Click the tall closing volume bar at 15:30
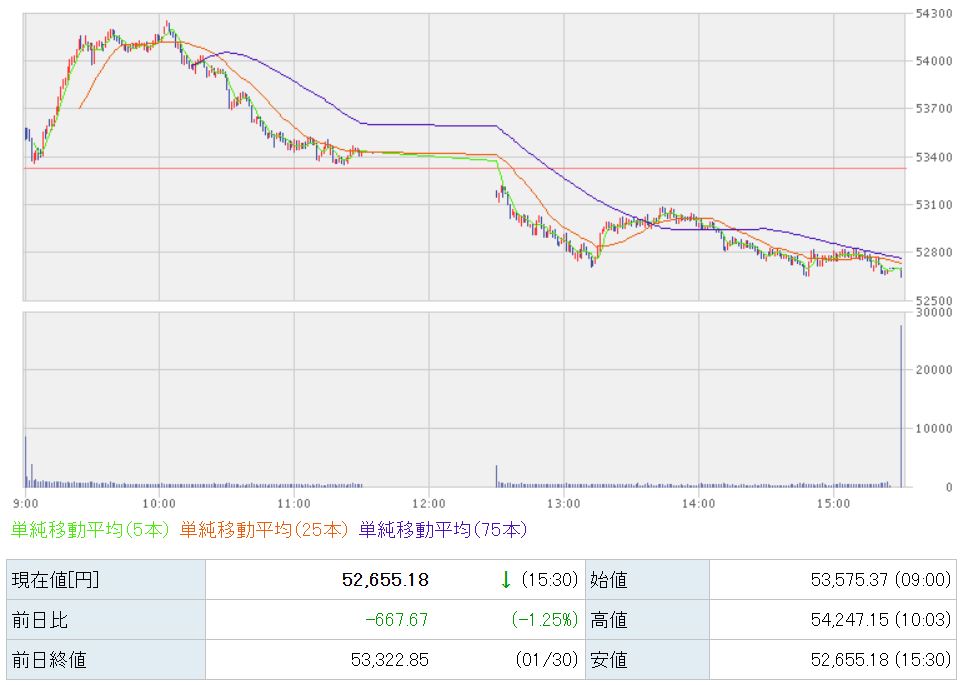The width and height of the screenshot is (964, 685). (901, 405)
